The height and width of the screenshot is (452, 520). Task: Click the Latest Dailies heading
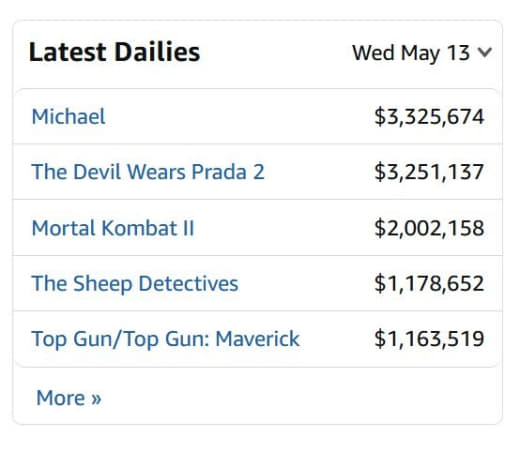click(114, 52)
